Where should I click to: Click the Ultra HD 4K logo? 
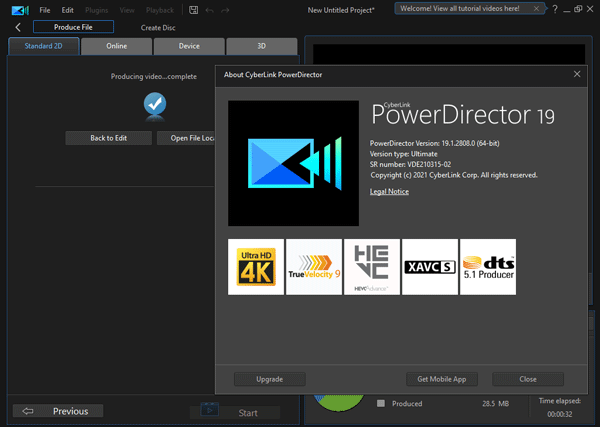[x=256, y=267]
